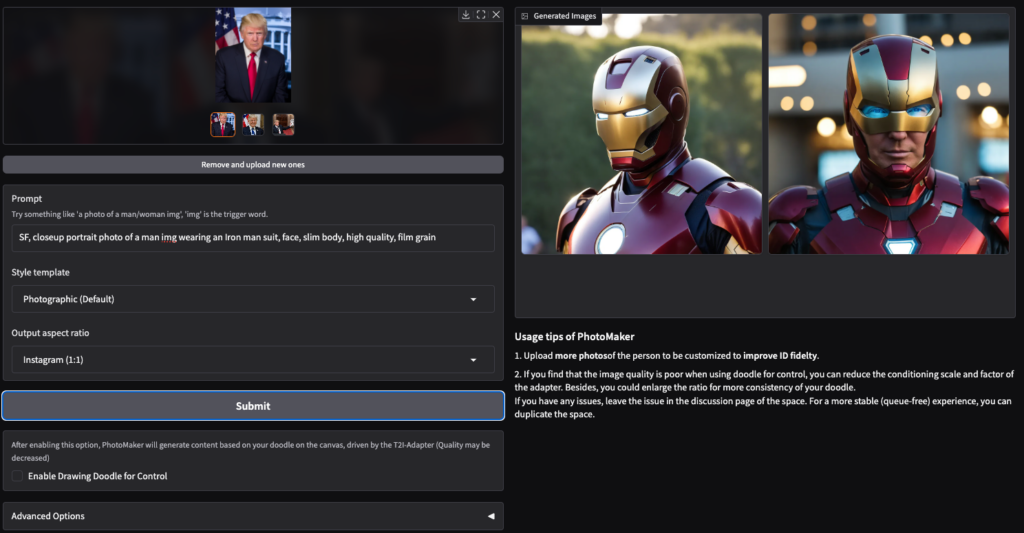Click the aspect ratio dropdown arrow

(473, 359)
